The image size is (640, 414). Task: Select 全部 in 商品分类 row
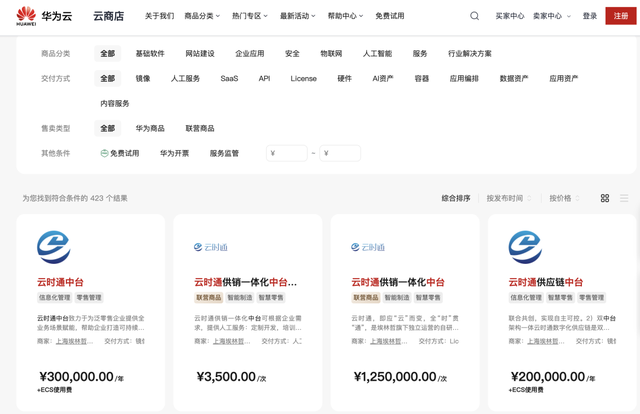coord(108,53)
